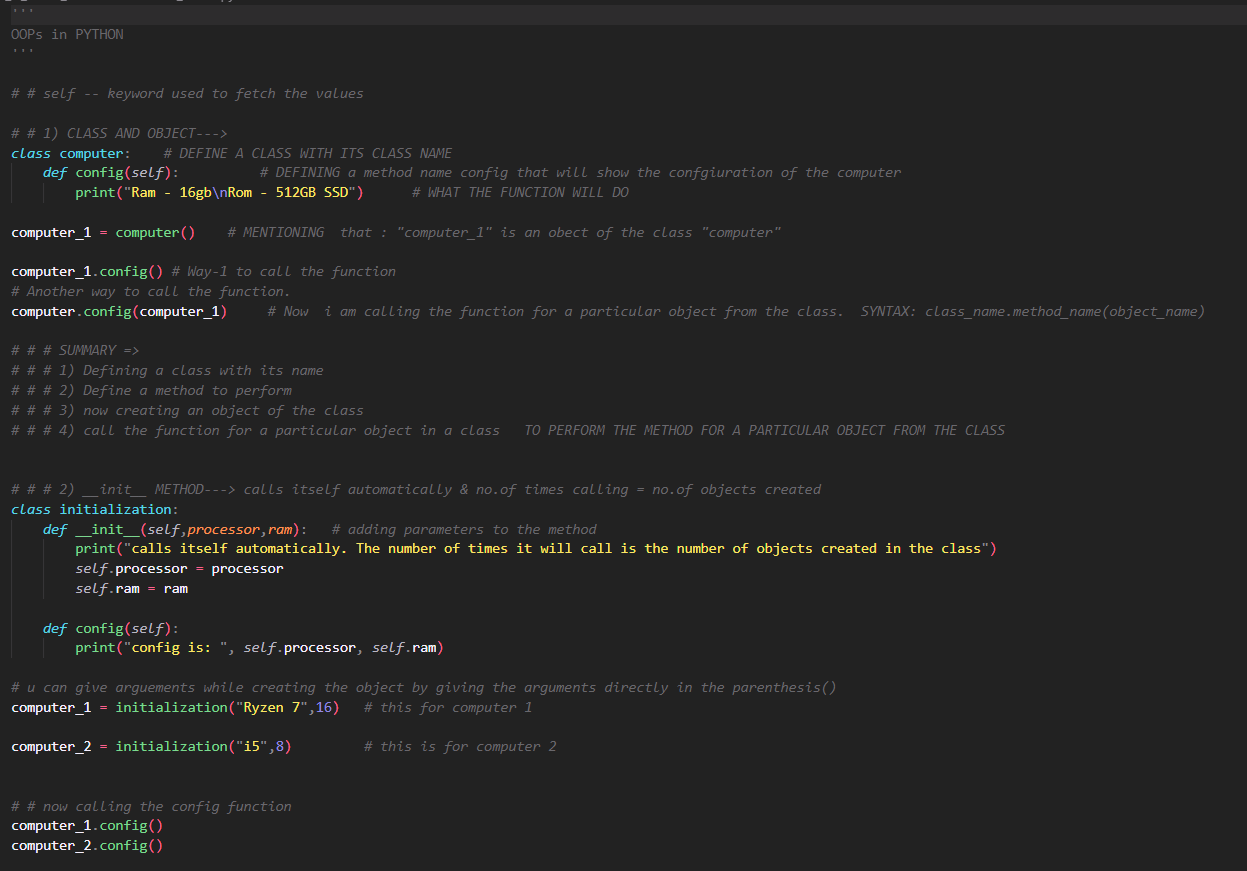The width and height of the screenshot is (1247, 871).
Task: Click the comment about giving arguments in parenthesis
Action: click(330, 687)
